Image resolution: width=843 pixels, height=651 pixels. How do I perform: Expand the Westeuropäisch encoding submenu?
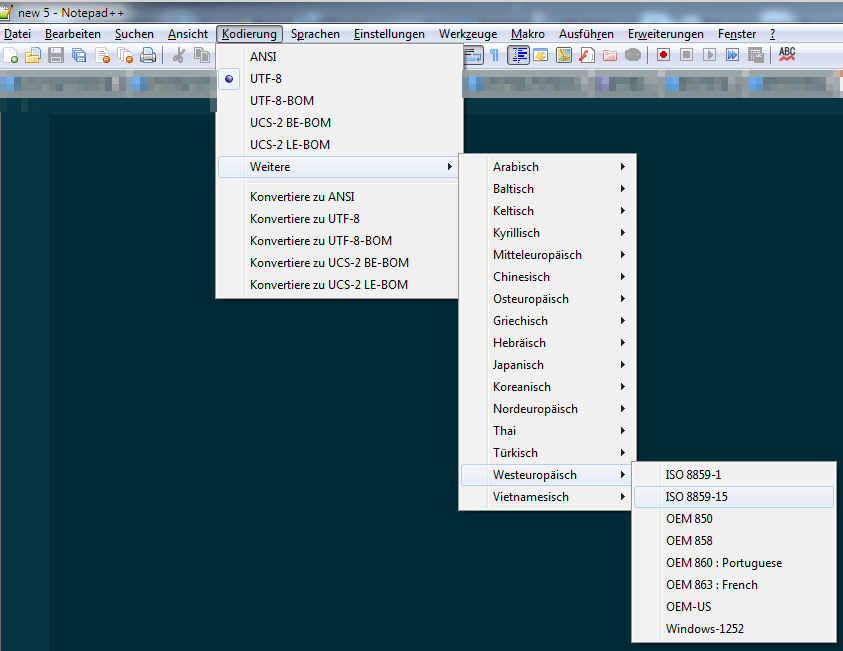(547, 475)
